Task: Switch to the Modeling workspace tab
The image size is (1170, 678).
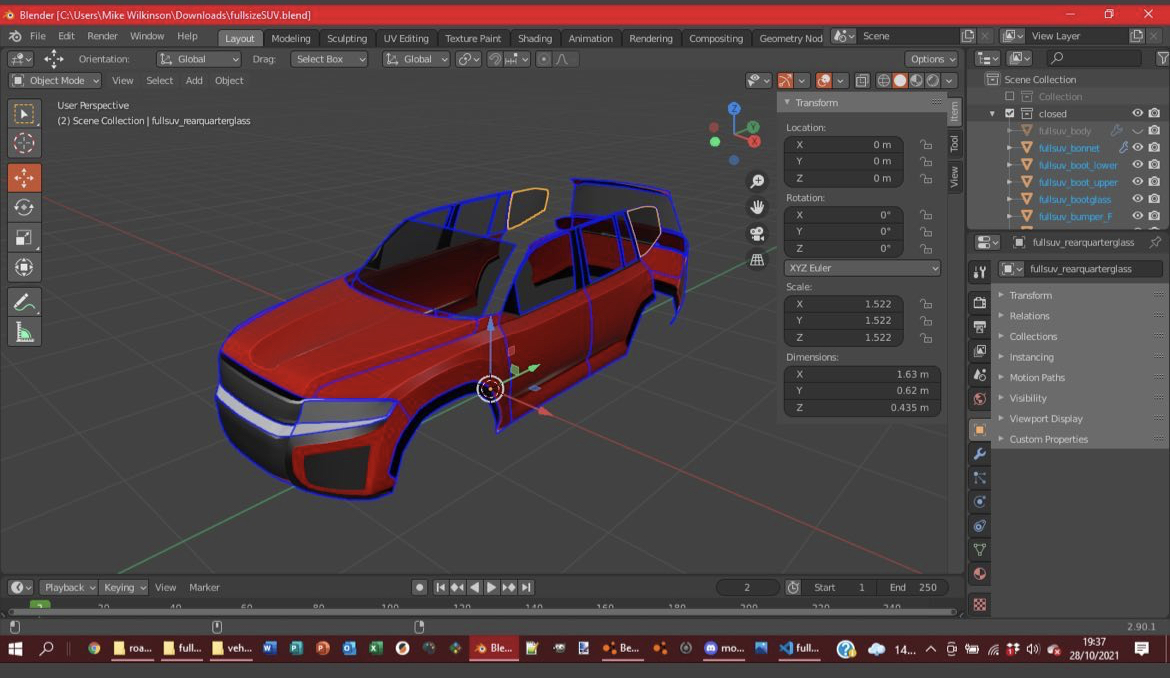Action: click(x=290, y=38)
